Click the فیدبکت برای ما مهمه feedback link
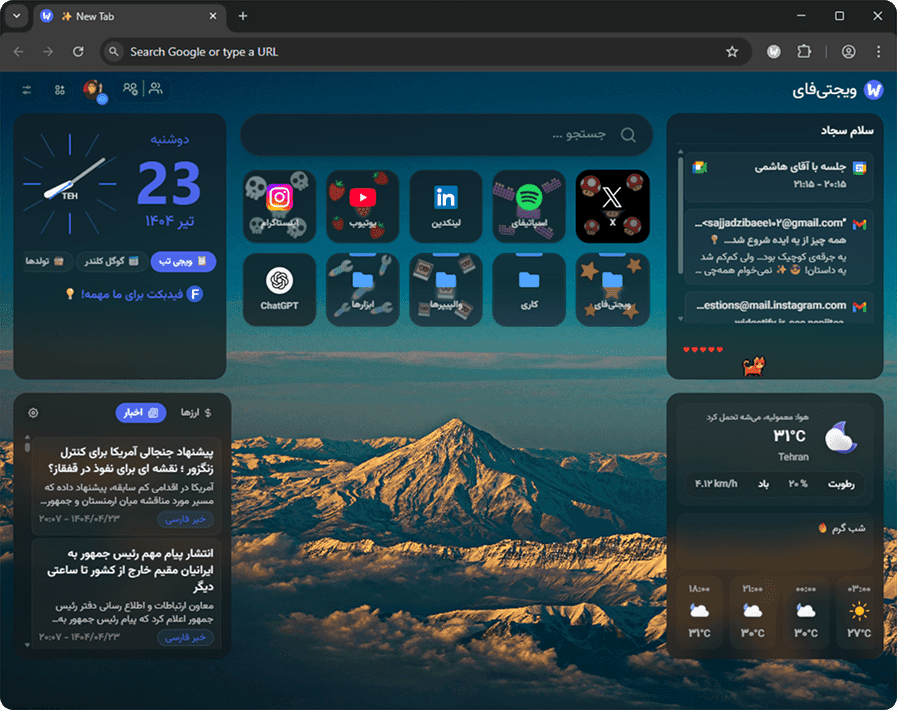 [x=134, y=294]
